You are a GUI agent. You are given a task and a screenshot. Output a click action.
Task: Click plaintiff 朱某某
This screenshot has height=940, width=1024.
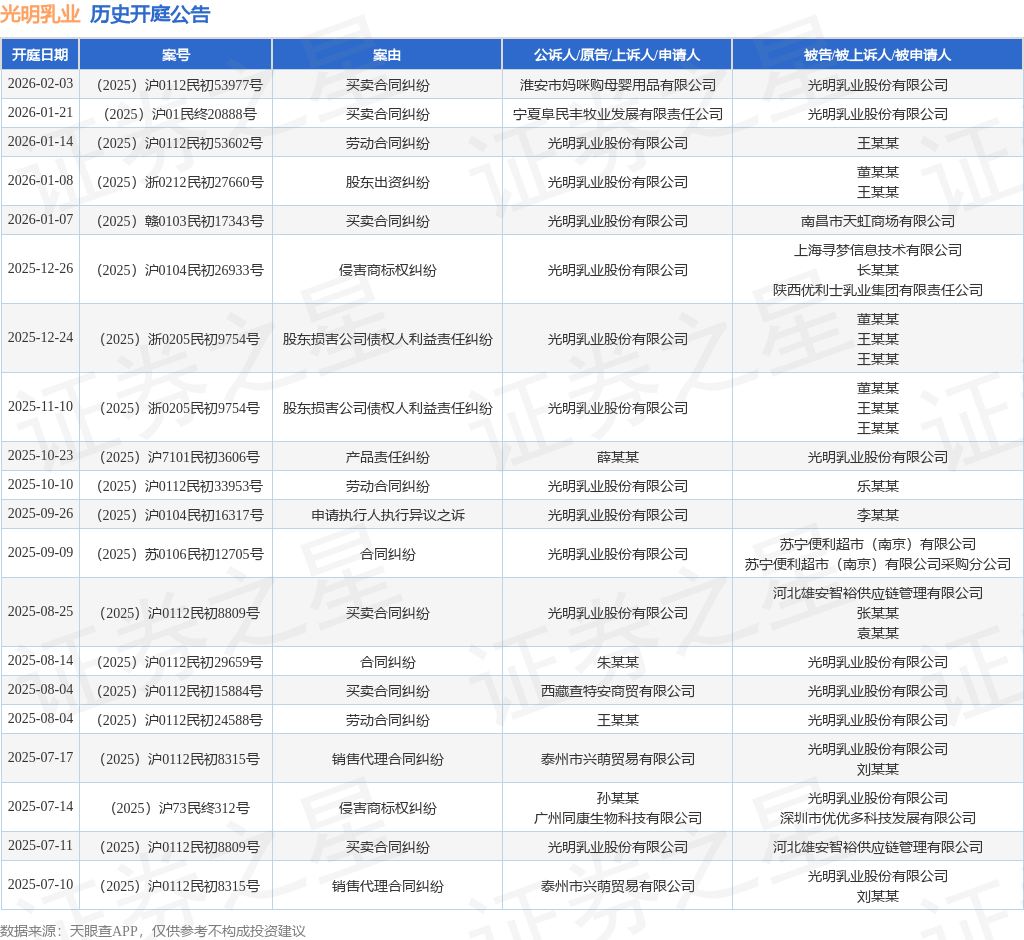click(x=617, y=662)
